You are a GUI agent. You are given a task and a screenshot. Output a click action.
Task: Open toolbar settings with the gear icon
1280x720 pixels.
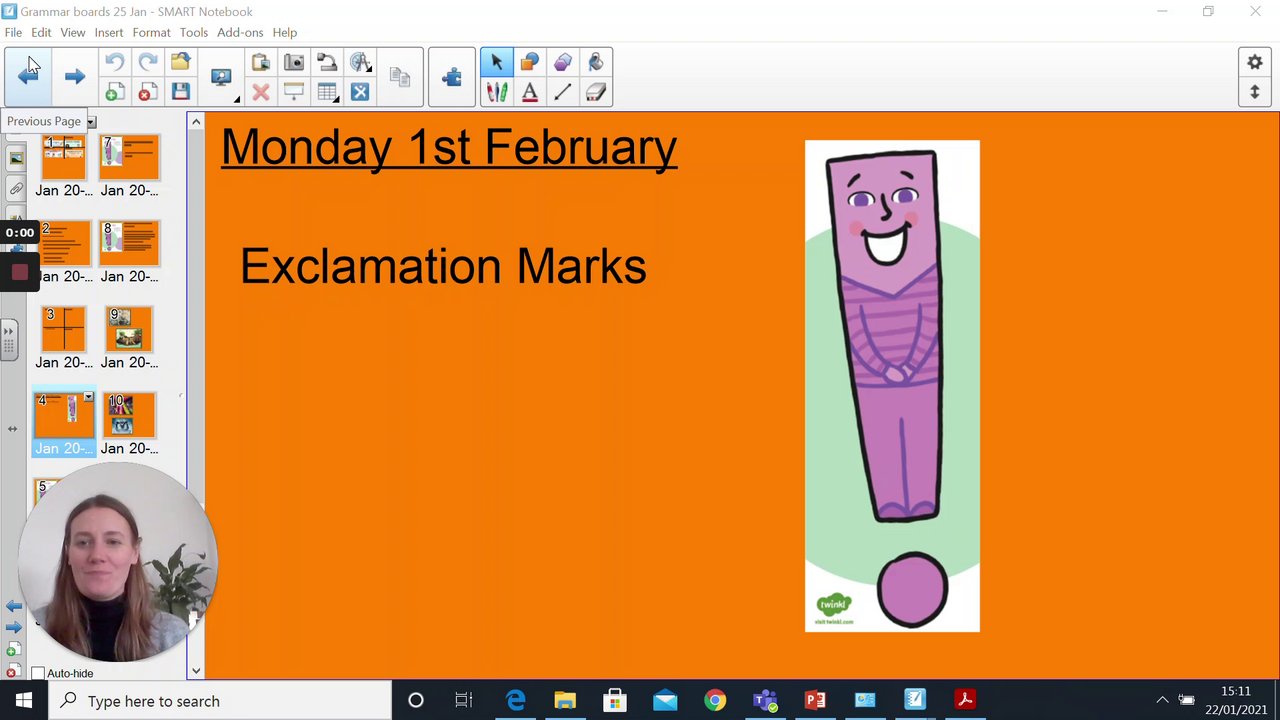coord(1255,62)
